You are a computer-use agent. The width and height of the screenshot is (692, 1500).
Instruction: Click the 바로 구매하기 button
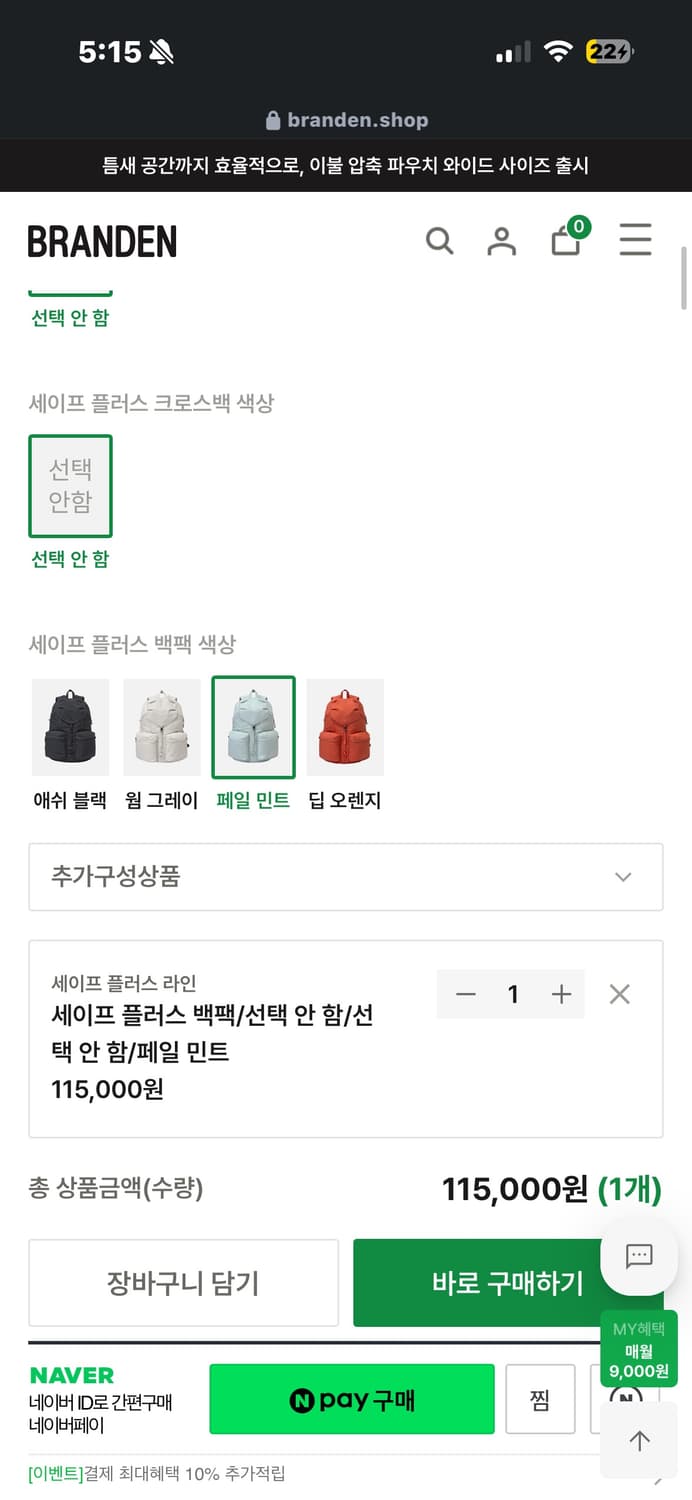pos(510,1283)
